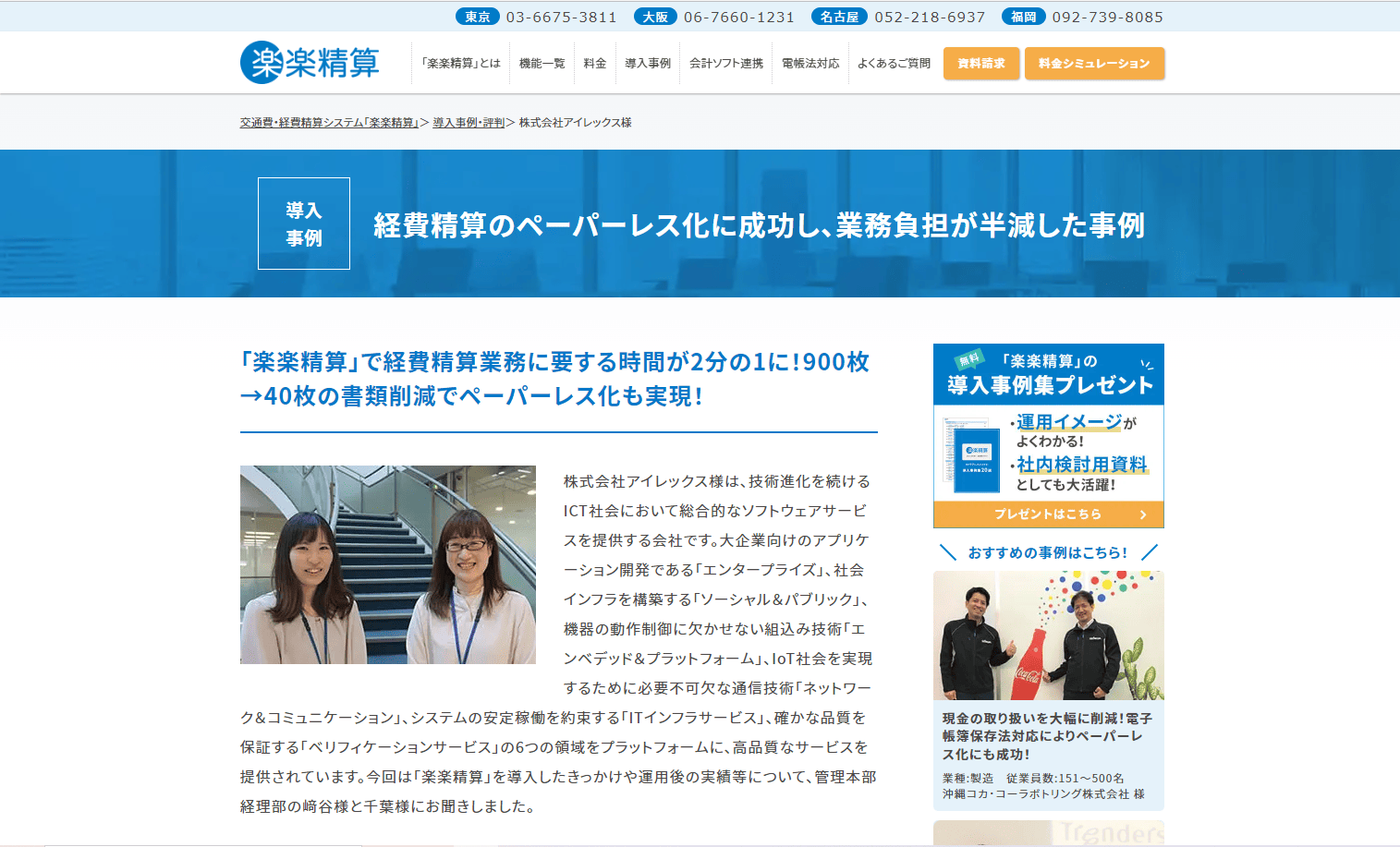Follow the 導入事例・評判 breadcrumb link
Image resolution: width=1400 pixels, height=847 pixels.
[469, 123]
